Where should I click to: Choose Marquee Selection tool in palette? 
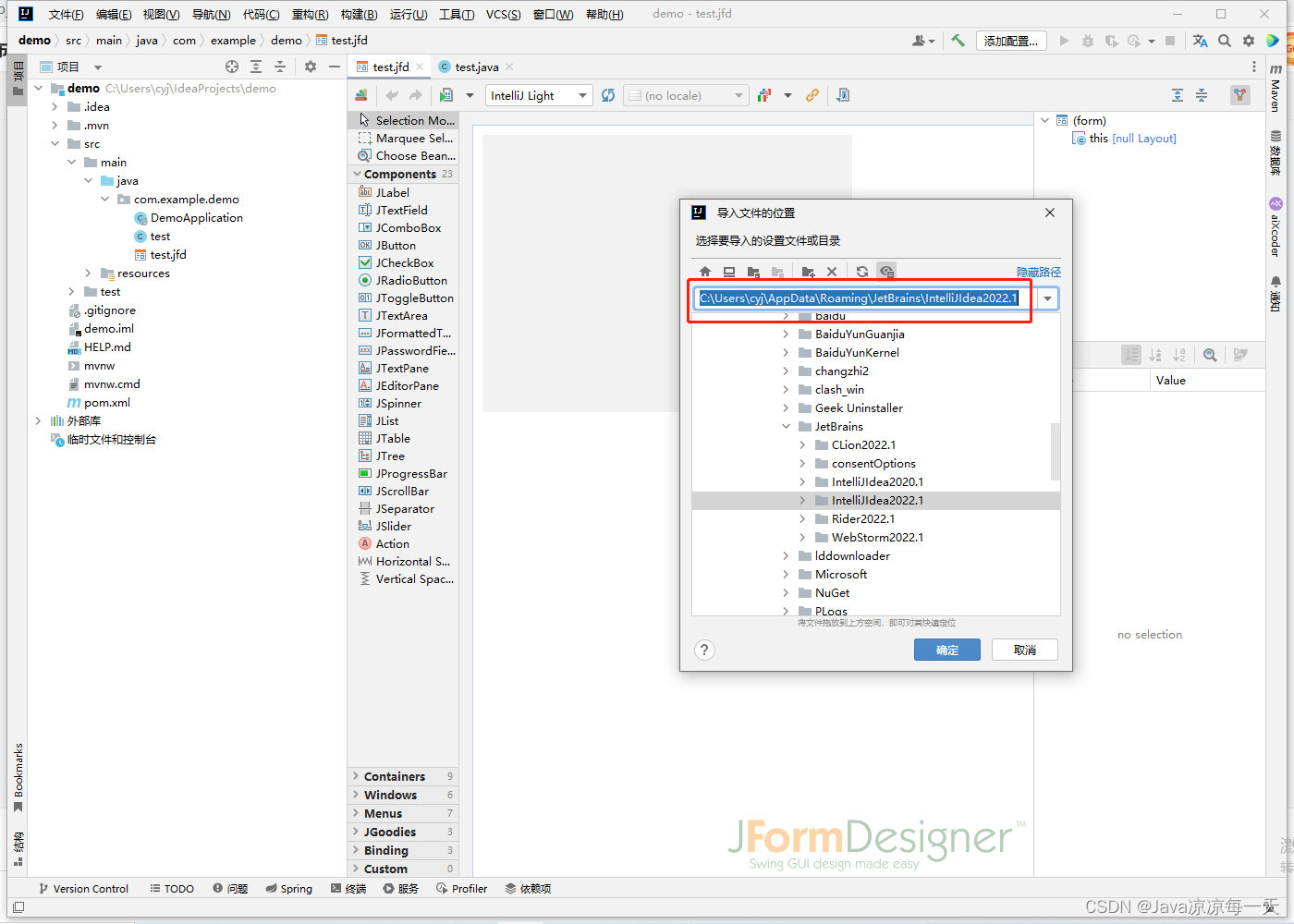pos(403,138)
